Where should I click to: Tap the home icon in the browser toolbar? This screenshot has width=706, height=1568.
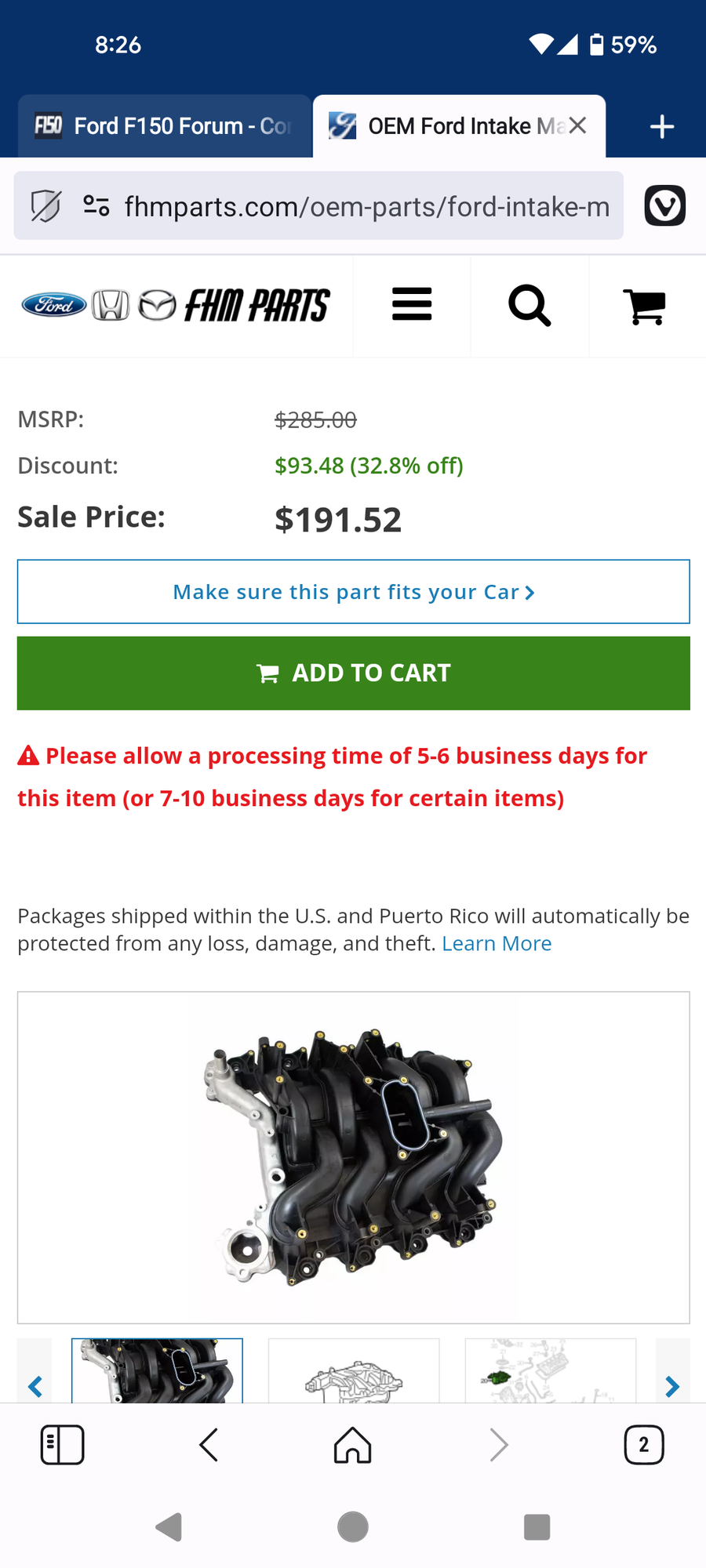click(x=353, y=1445)
